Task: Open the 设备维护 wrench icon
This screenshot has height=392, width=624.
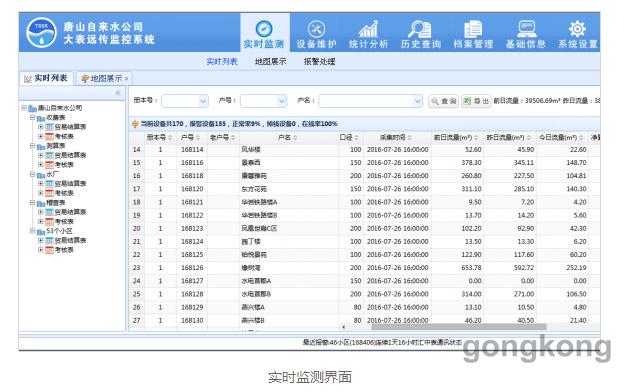Action: click(x=316, y=29)
